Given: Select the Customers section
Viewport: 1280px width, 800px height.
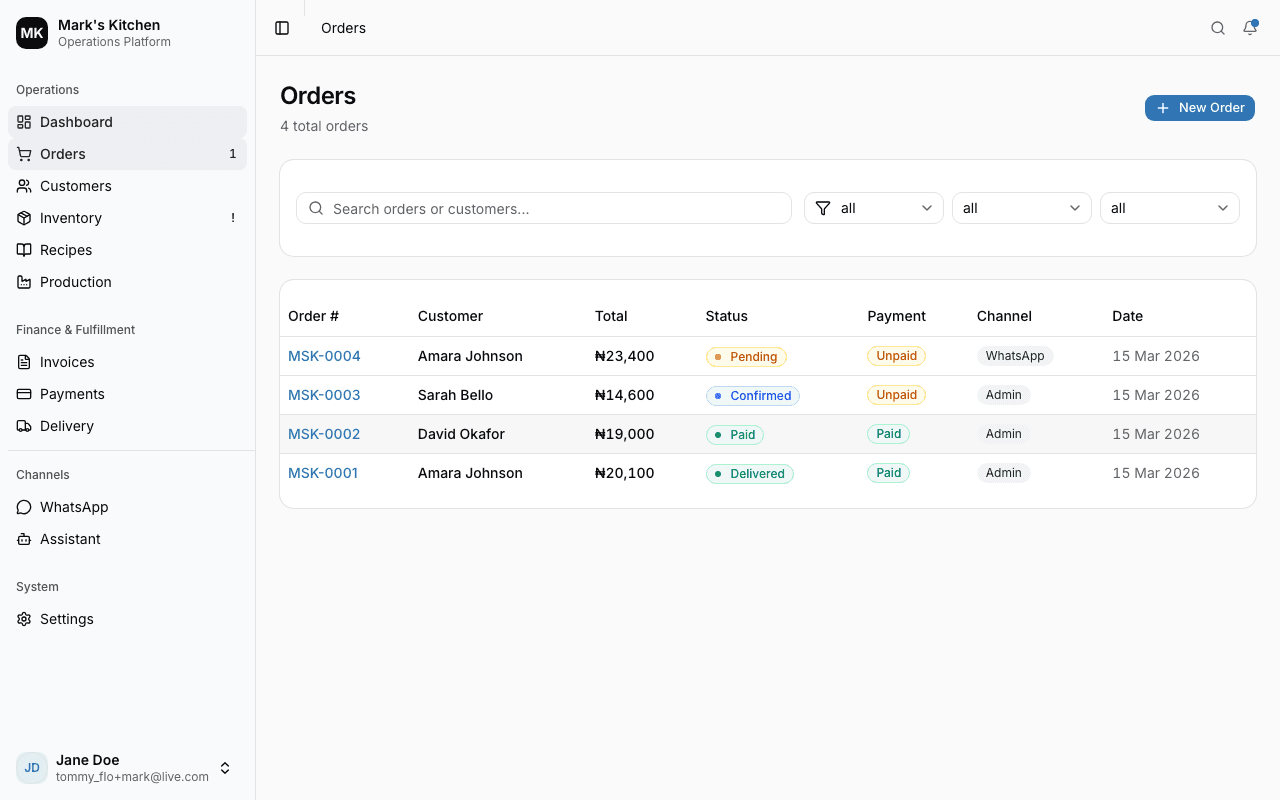Looking at the screenshot, I should pyautogui.click(x=75, y=185).
